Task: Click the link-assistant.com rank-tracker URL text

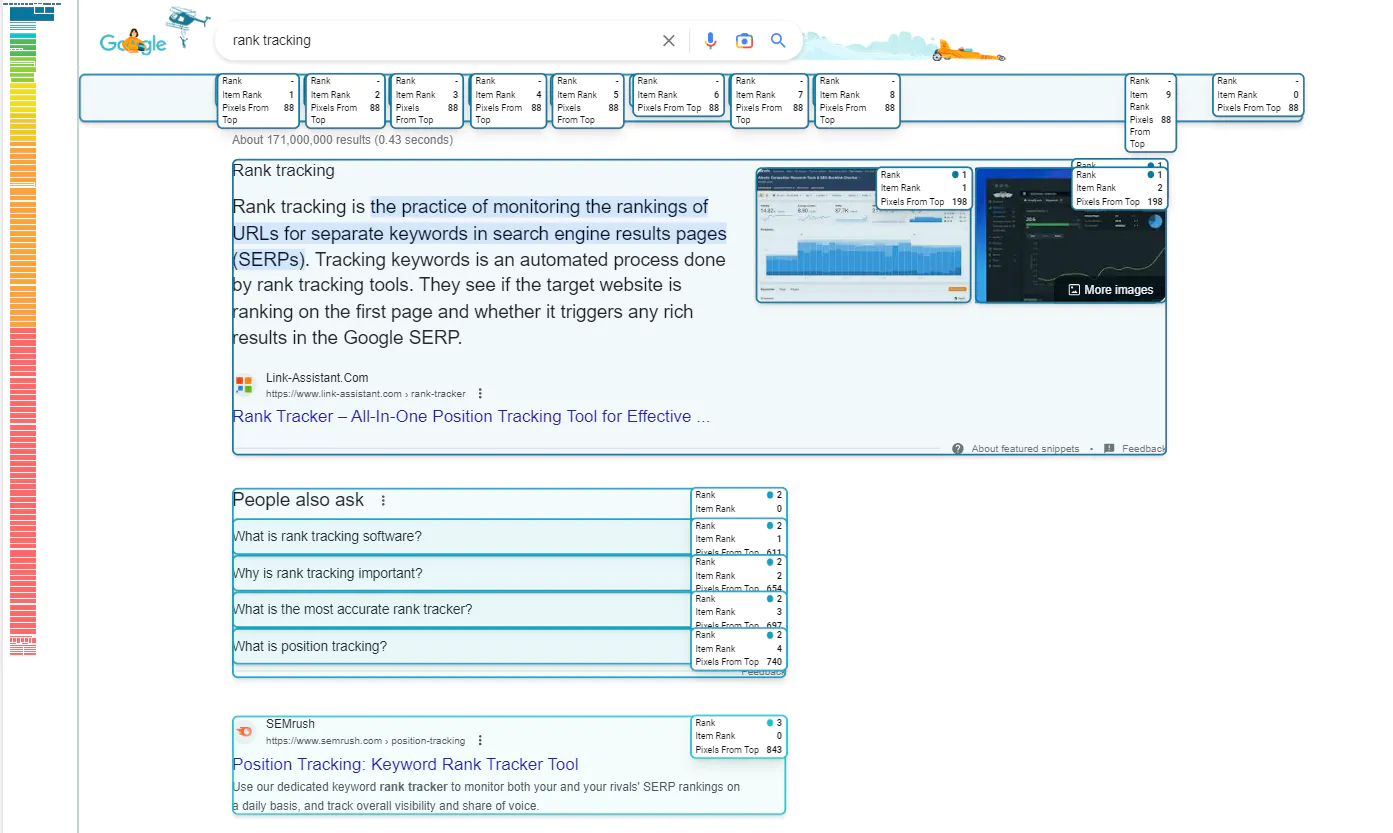Action: tap(366, 394)
